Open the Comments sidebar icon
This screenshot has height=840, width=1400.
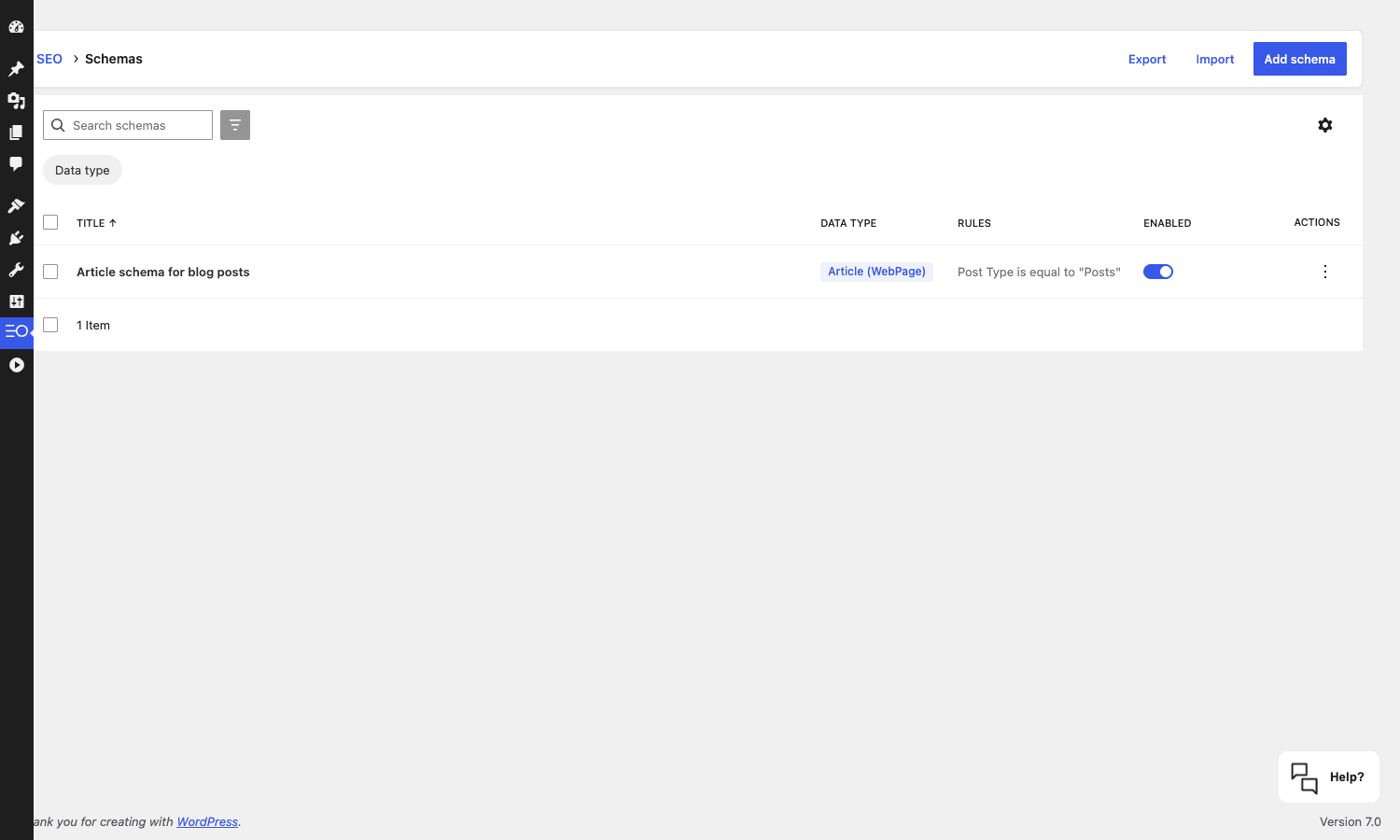pos(16,164)
